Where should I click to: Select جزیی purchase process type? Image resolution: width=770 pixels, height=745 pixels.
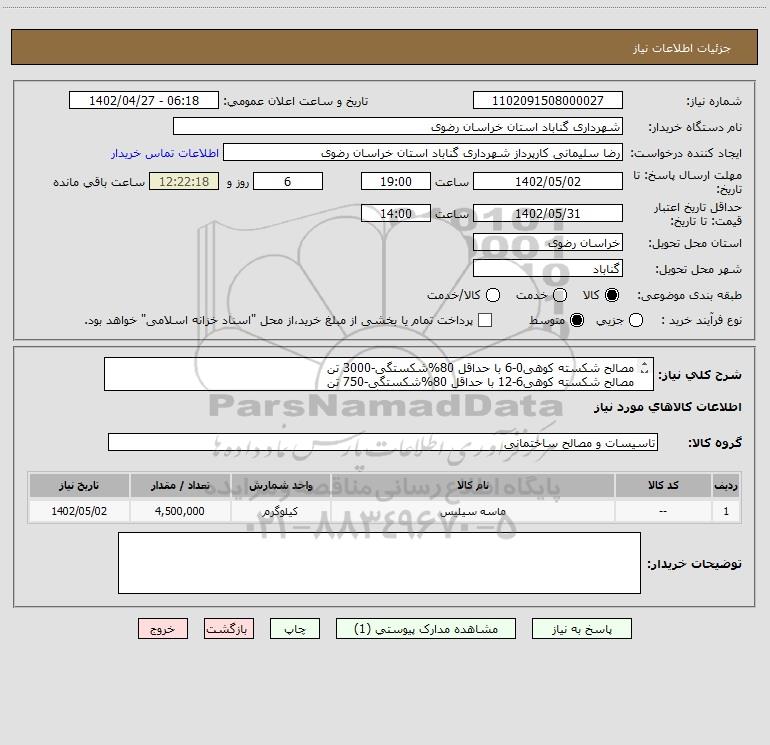[636, 320]
